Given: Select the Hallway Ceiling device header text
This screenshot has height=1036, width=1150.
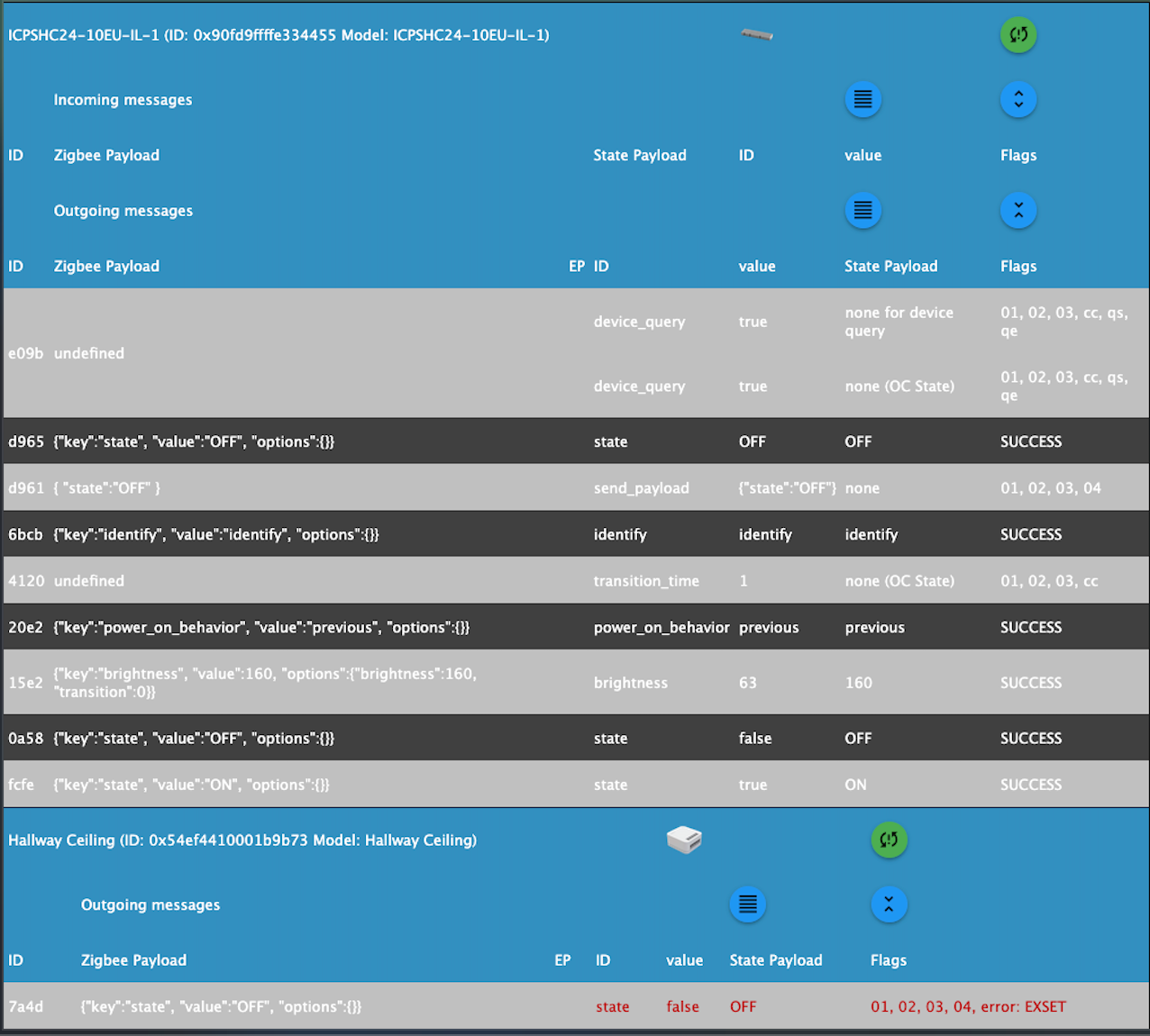Looking at the screenshot, I should point(242,840).
